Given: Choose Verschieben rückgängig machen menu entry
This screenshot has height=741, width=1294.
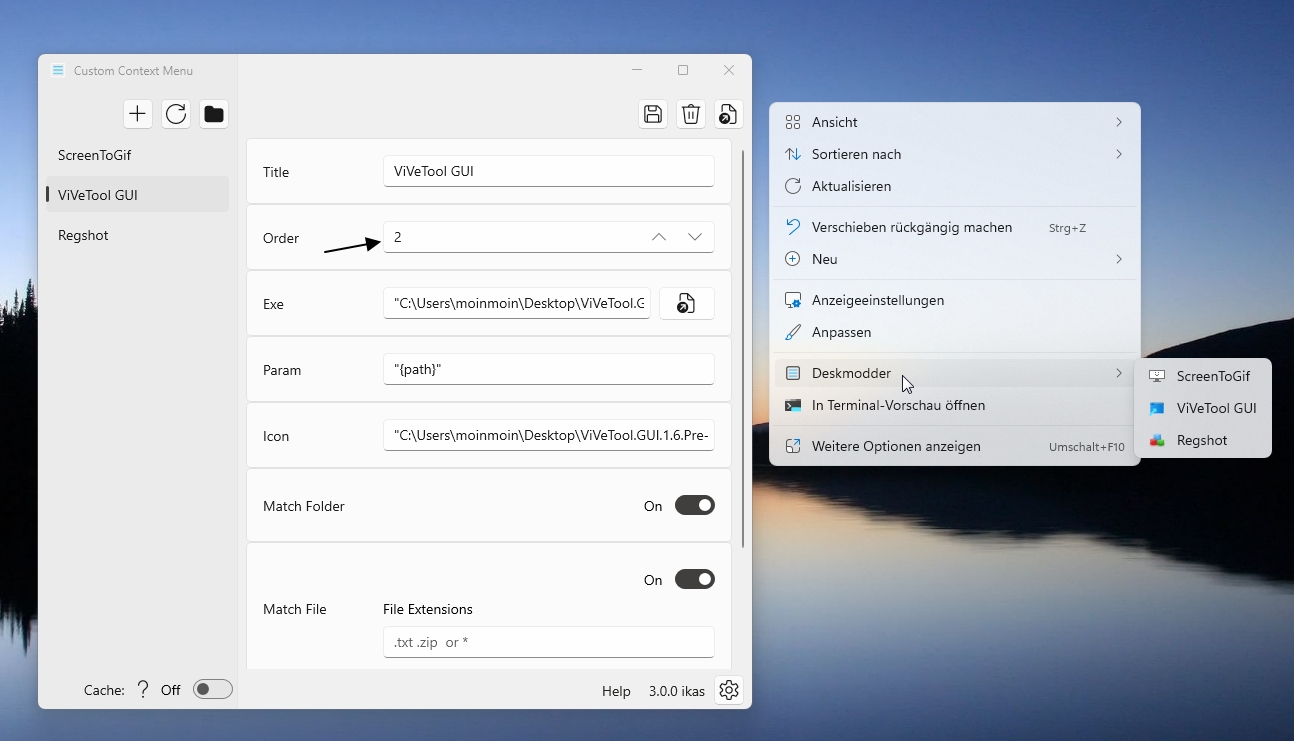Looking at the screenshot, I should coord(955,227).
